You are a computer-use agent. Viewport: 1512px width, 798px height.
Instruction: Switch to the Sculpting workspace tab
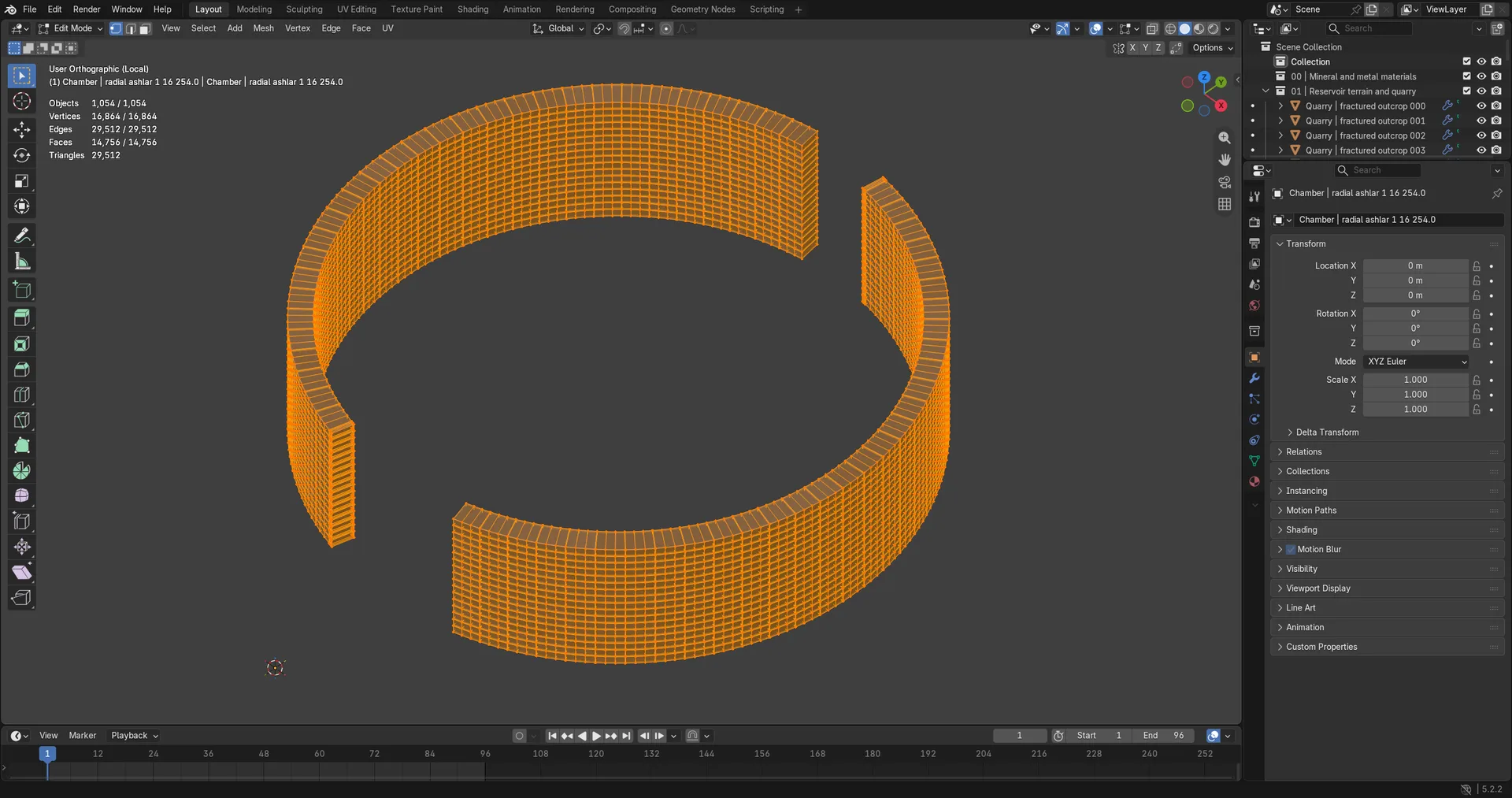tap(304, 9)
